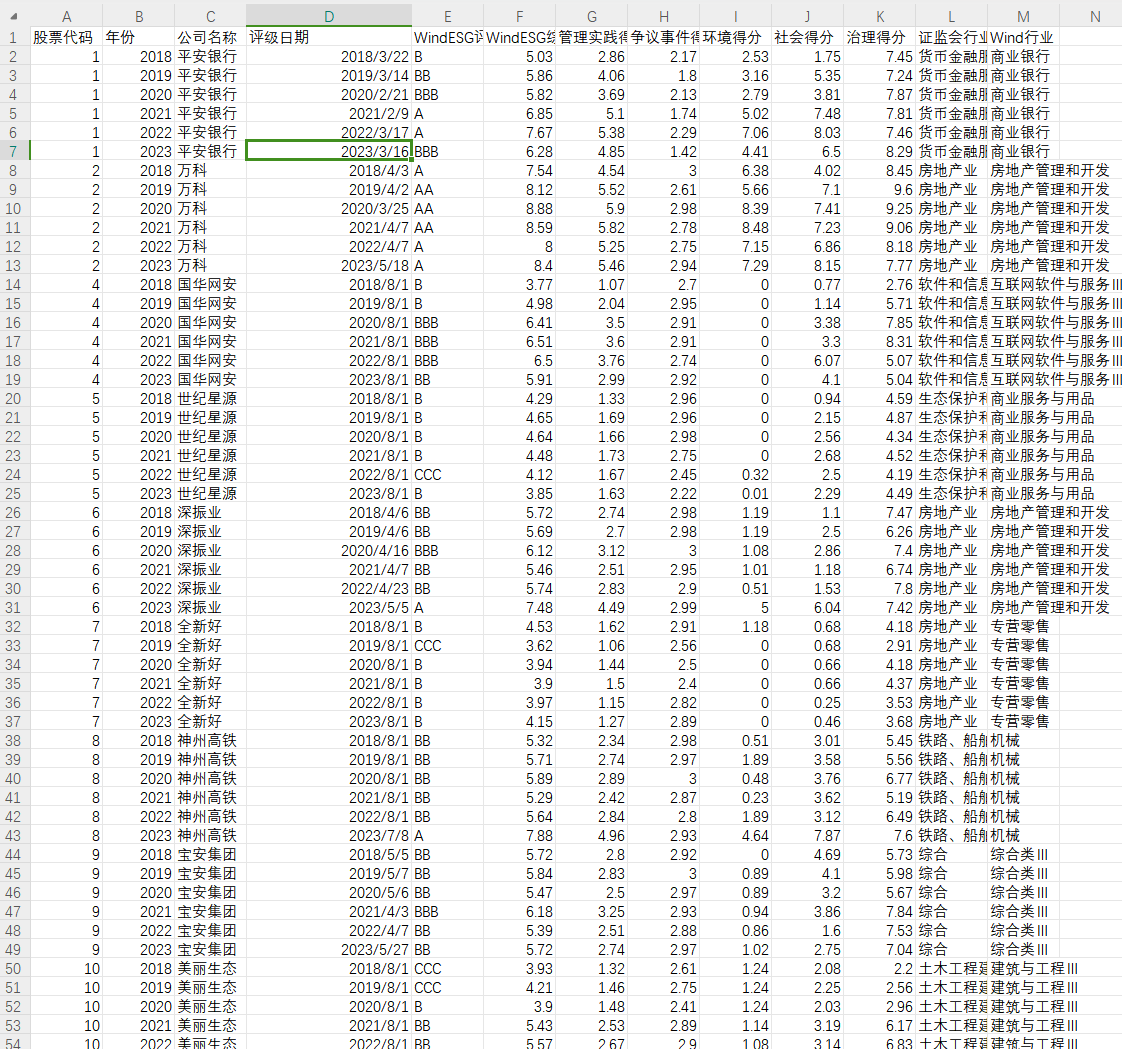Image resolution: width=1122 pixels, height=1049 pixels.
Task: Click the BBB rating for 深振业 2020
Action: pos(447,551)
